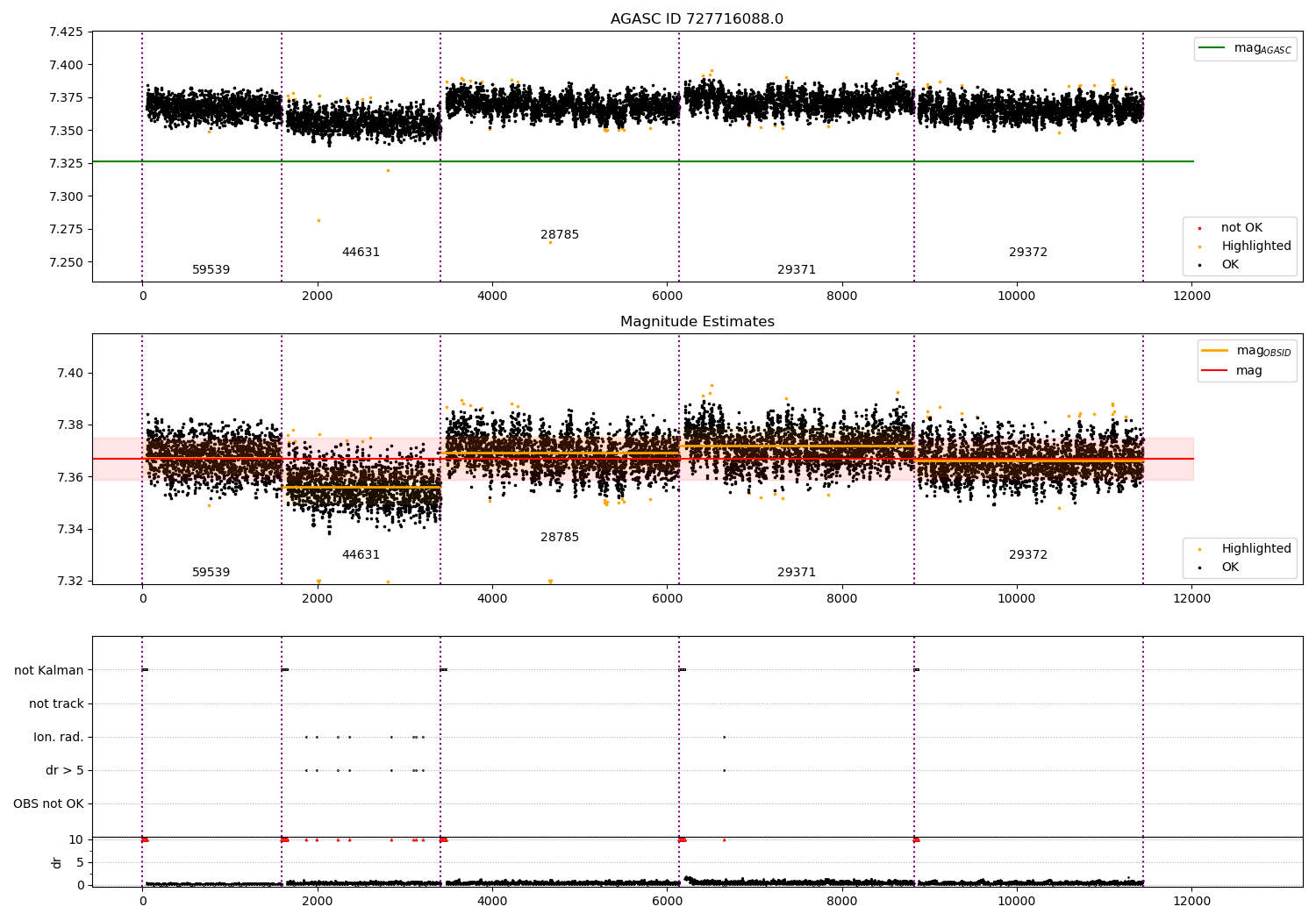Click OBSID label 29372 in the top plot
1316x921 pixels.
tap(1028, 253)
